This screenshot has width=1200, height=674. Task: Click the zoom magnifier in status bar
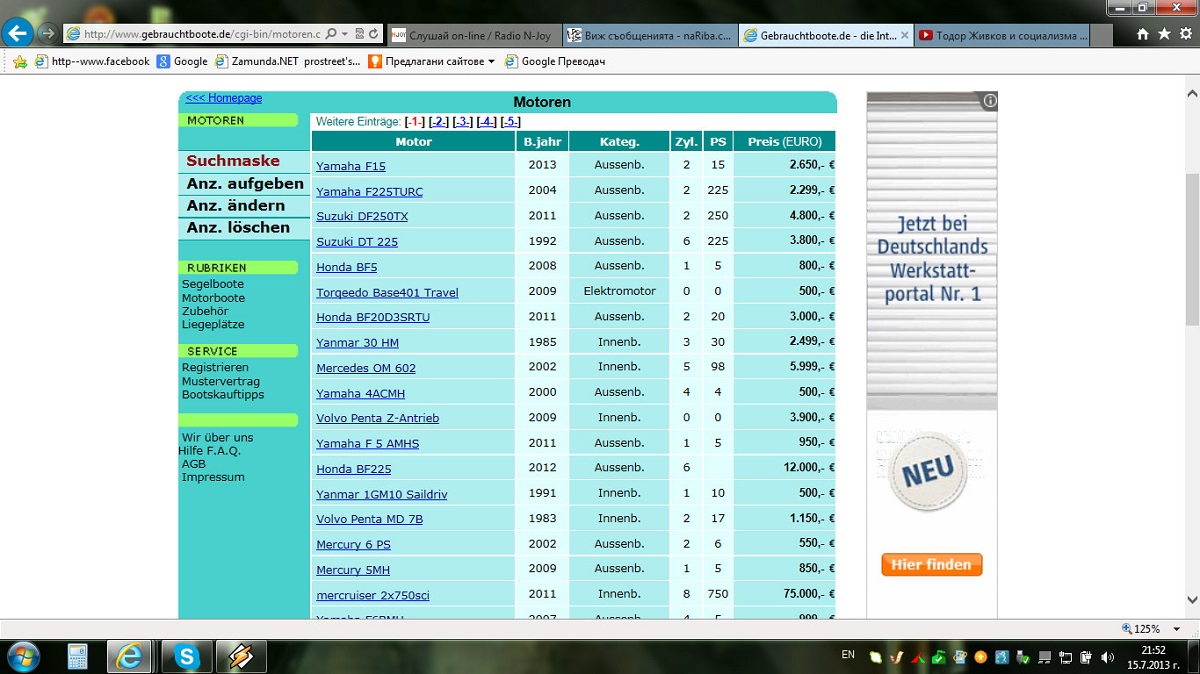pos(1127,629)
